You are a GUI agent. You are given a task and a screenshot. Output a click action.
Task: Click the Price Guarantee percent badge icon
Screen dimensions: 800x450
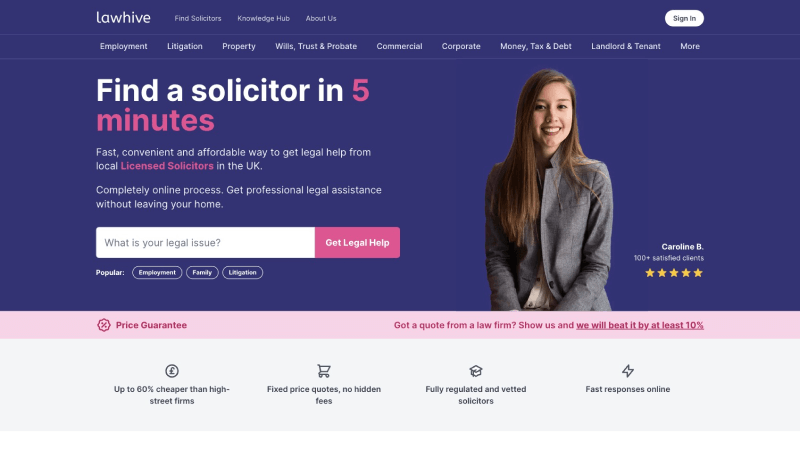104,325
